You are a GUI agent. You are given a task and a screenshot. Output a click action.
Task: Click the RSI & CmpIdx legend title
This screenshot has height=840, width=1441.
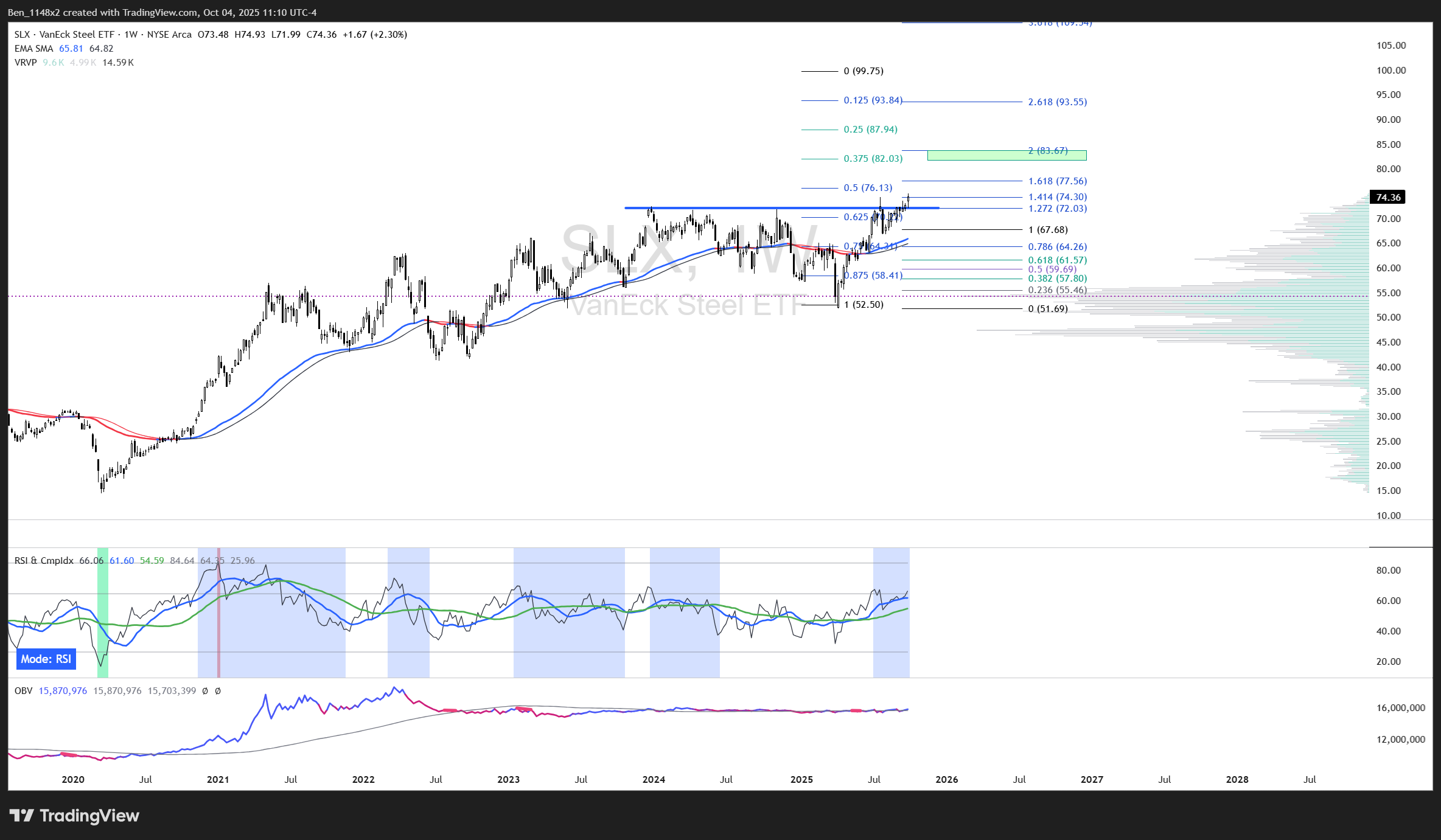click(44, 560)
